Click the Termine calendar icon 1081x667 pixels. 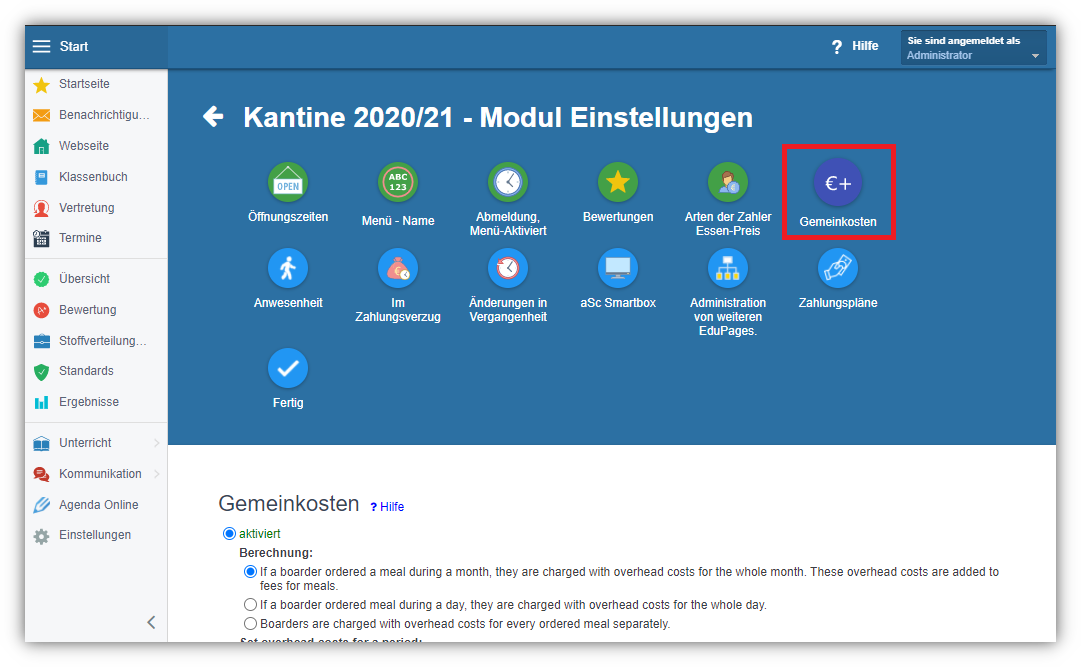pos(41,238)
